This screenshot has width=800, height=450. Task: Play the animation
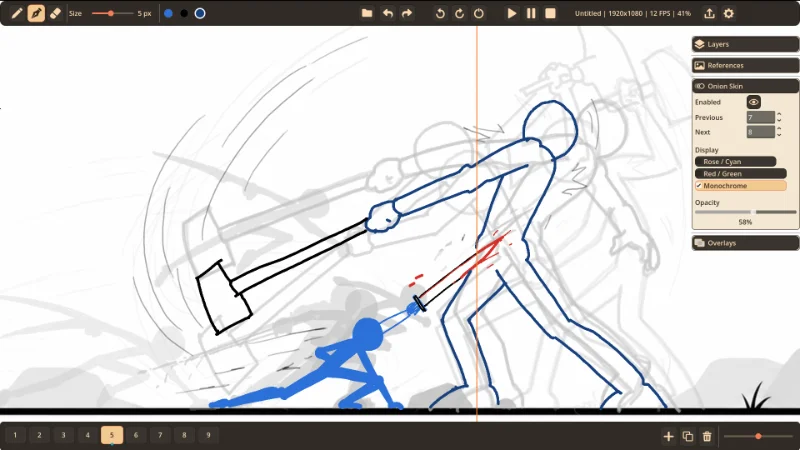point(512,13)
